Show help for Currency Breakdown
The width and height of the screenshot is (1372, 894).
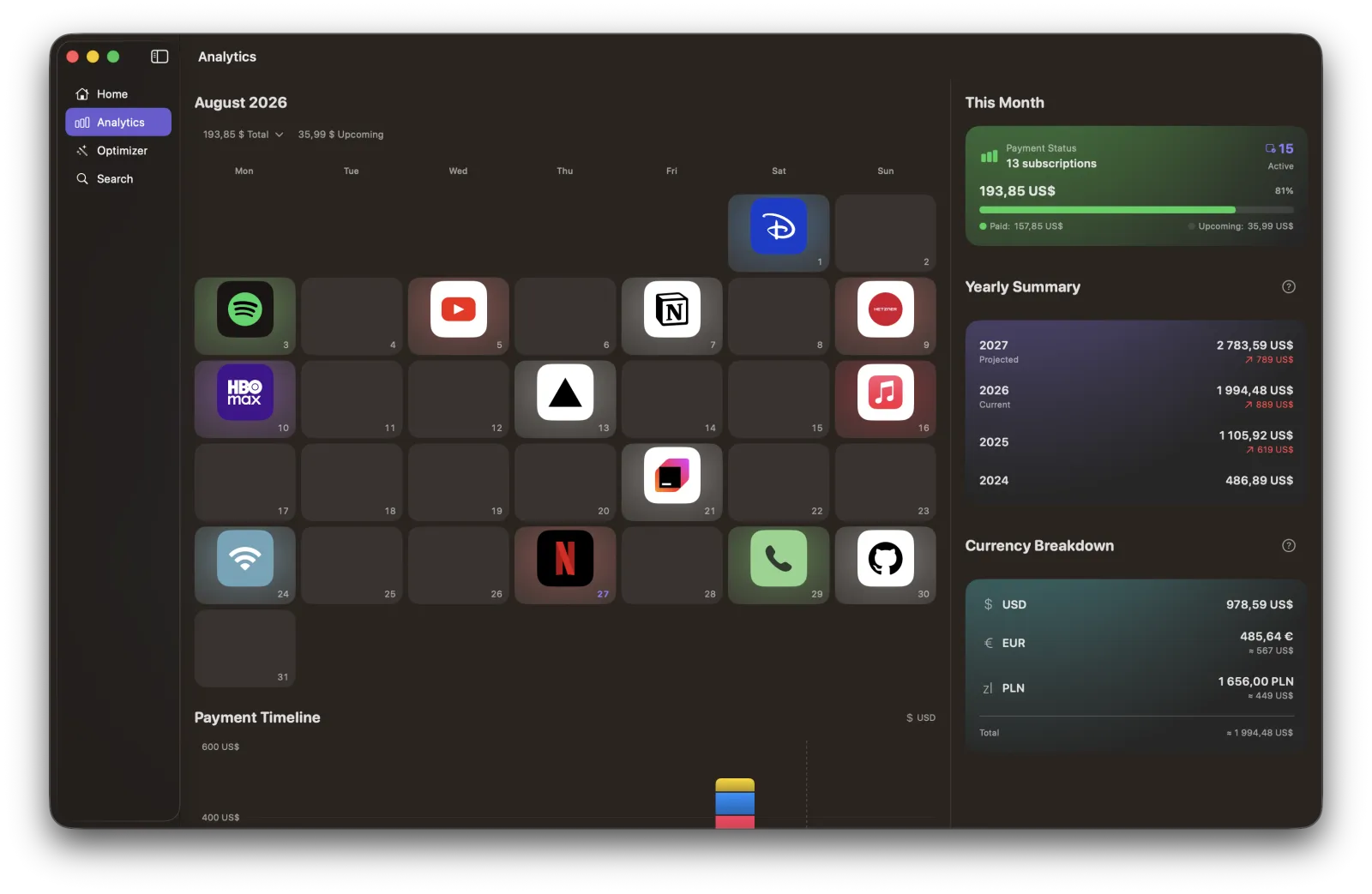1288,546
